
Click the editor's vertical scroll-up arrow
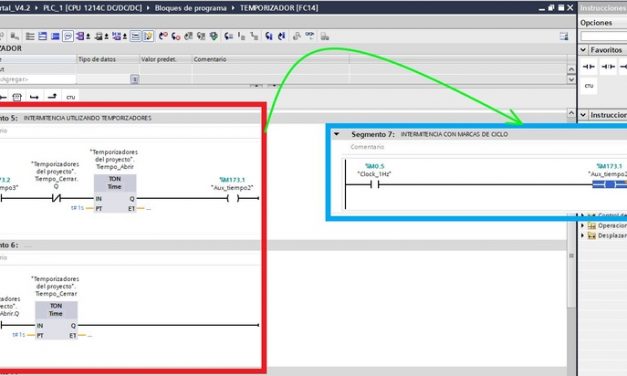click(x=571, y=114)
